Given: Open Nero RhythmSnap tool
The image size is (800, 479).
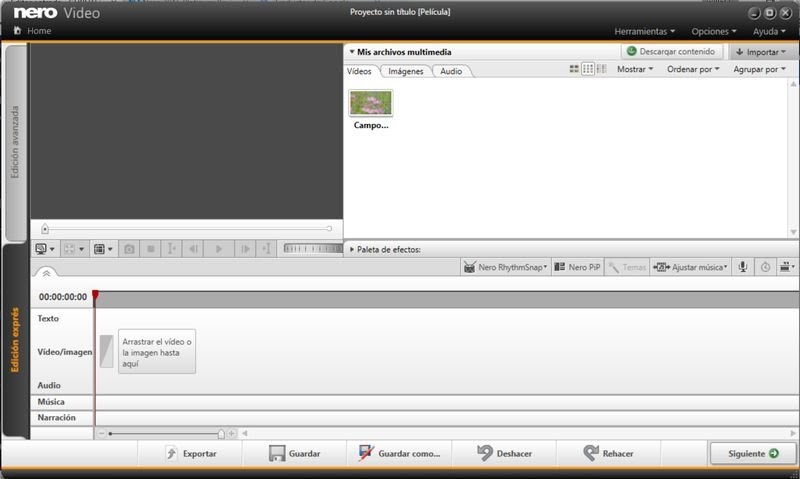Looking at the screenshot, I should (x=505, y=267).
